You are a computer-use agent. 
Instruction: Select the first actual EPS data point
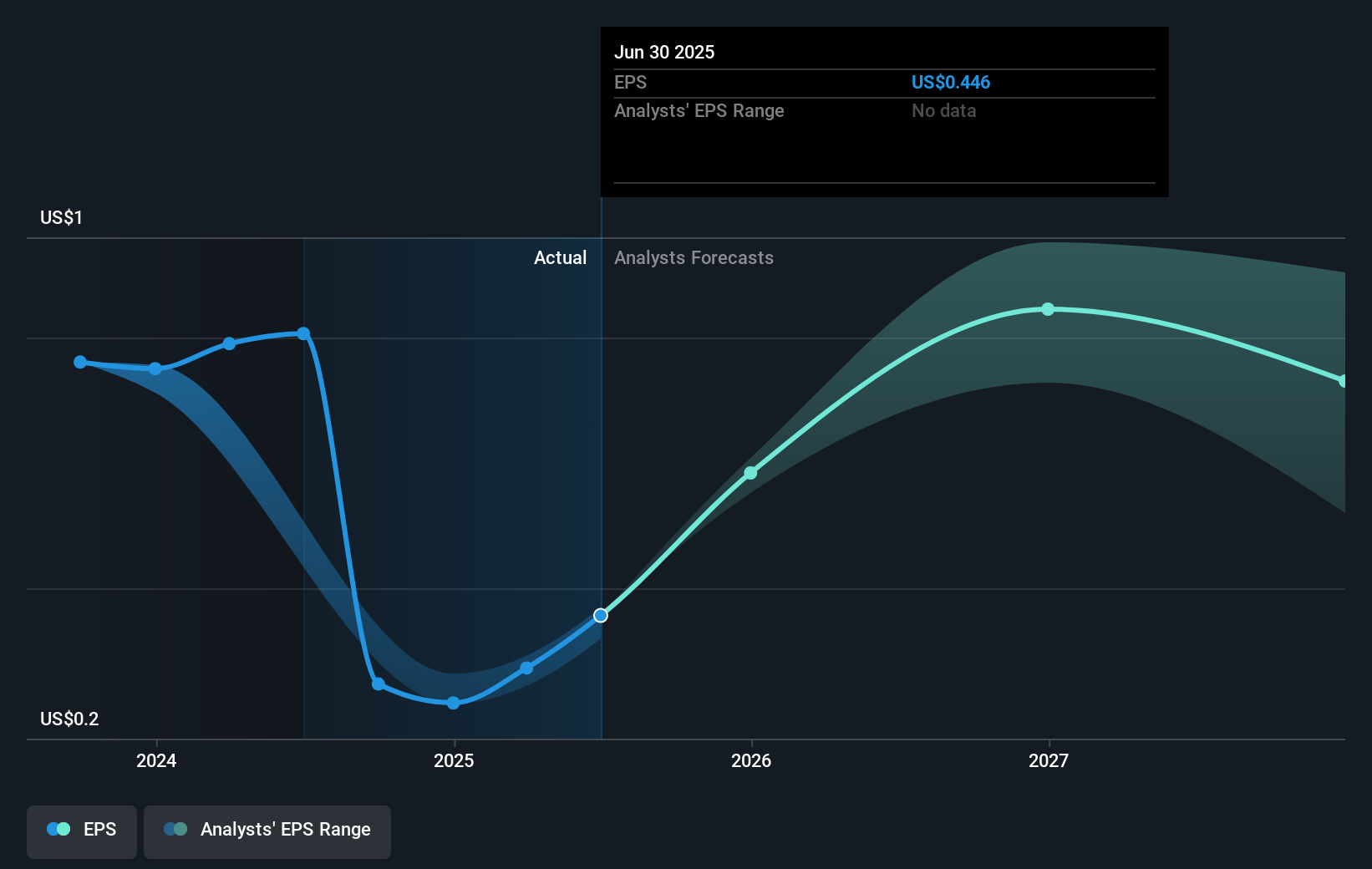pos(79,362)
